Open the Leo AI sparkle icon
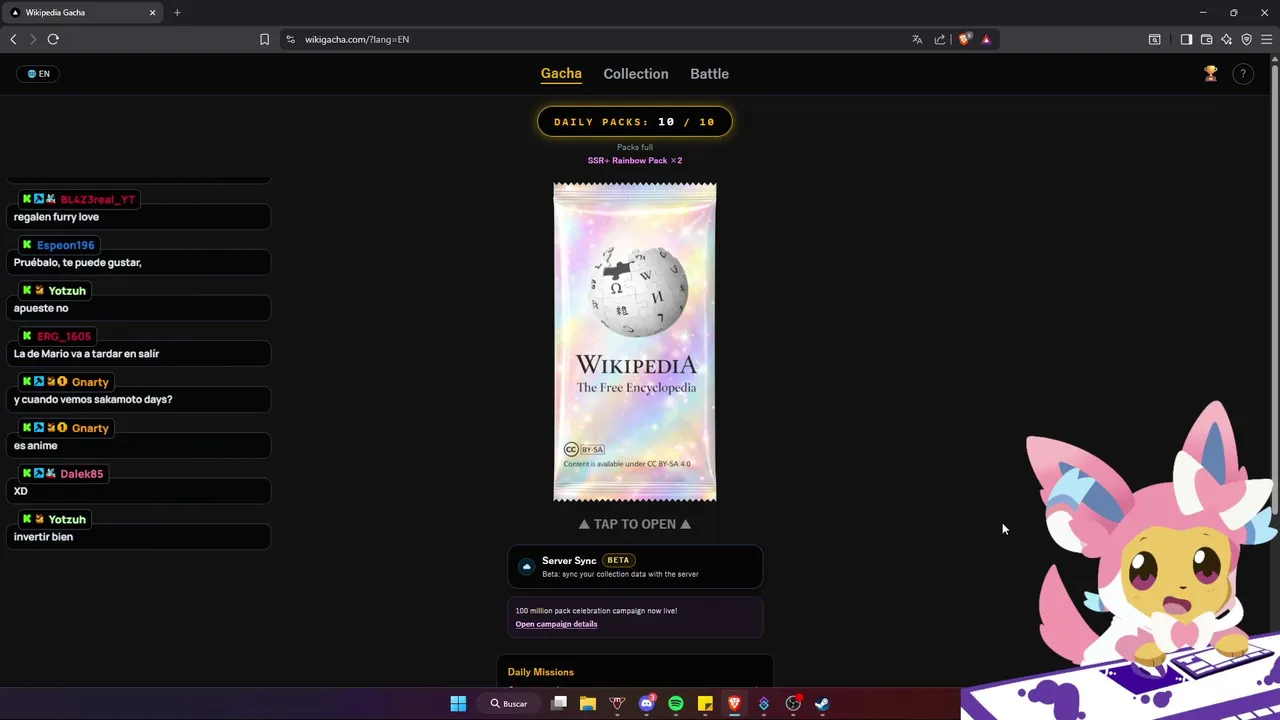The height and width of the screenshot is (720, 1280). coord(1226,39)
